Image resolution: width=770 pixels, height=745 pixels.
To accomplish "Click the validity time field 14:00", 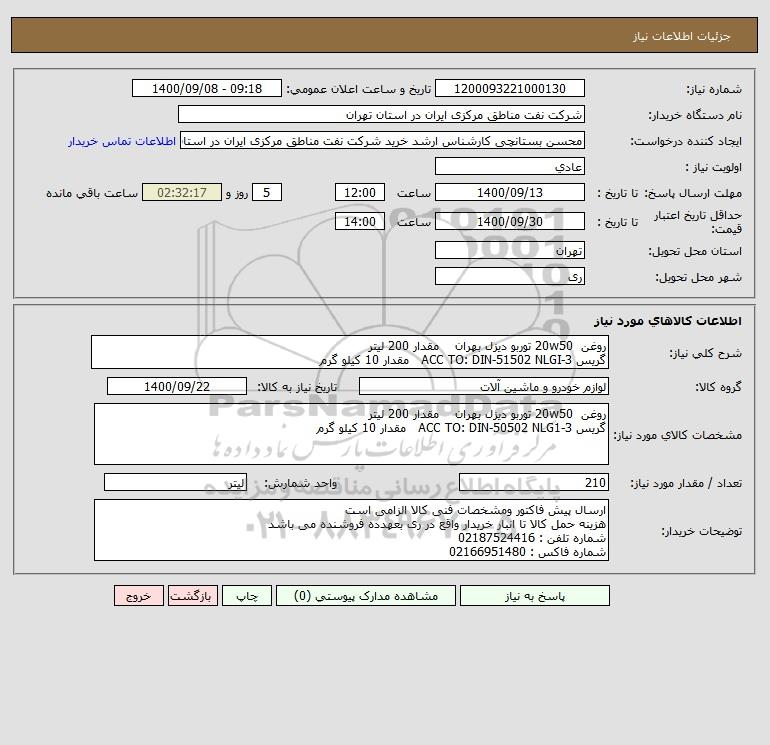I will click(359, 221).
